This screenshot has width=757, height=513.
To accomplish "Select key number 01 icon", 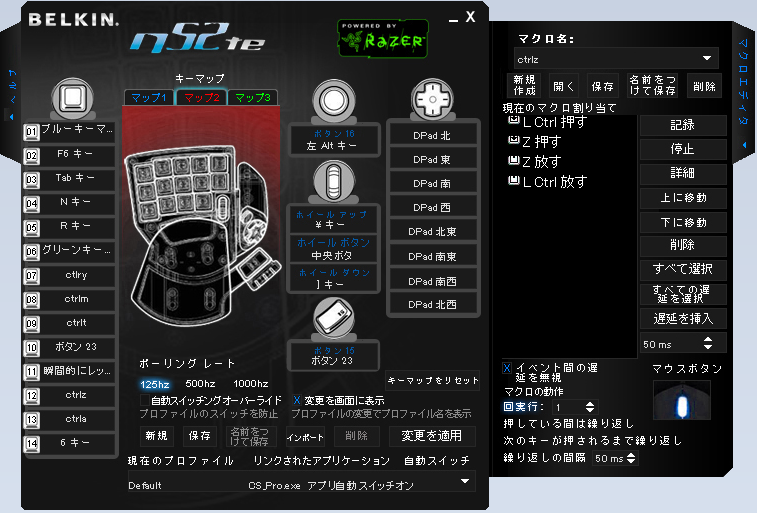I will [x=31, y=132].
